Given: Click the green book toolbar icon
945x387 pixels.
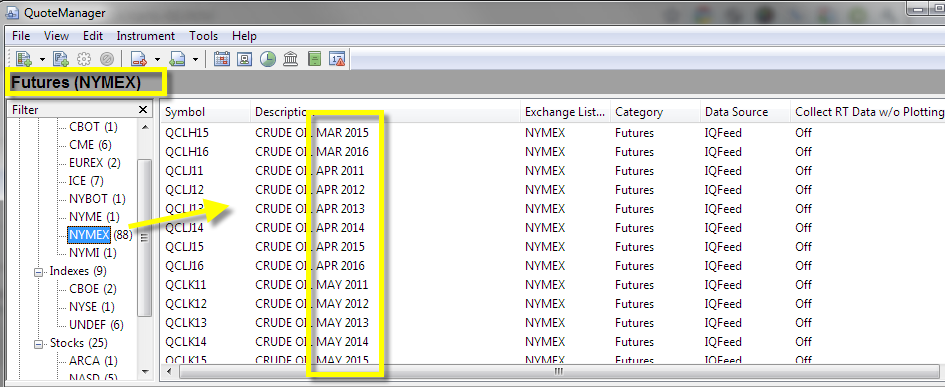Looking at the screenshot, I should 314,58.
